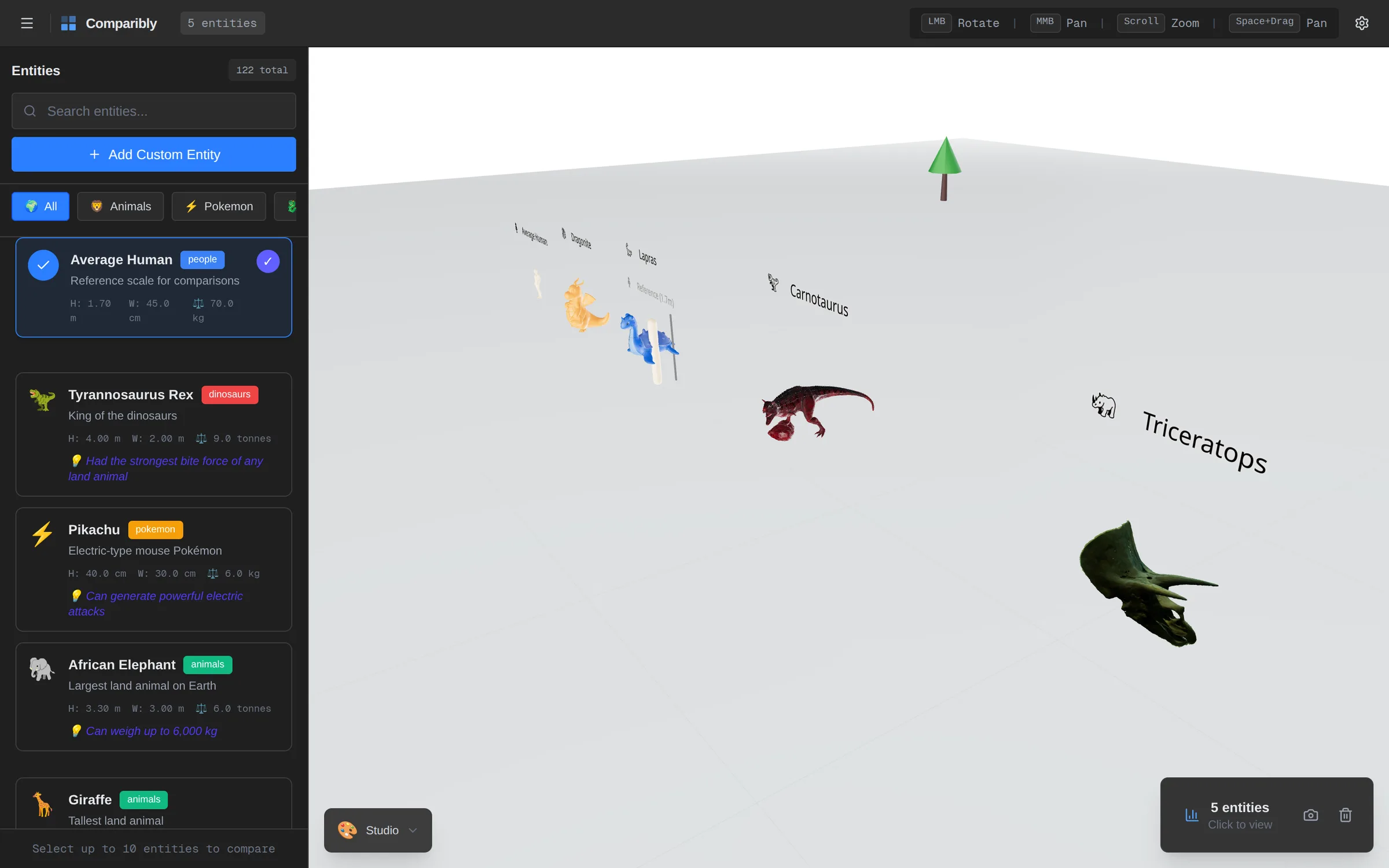
Task: Click the T-Rex emoji icon
Action: point(42,399)
